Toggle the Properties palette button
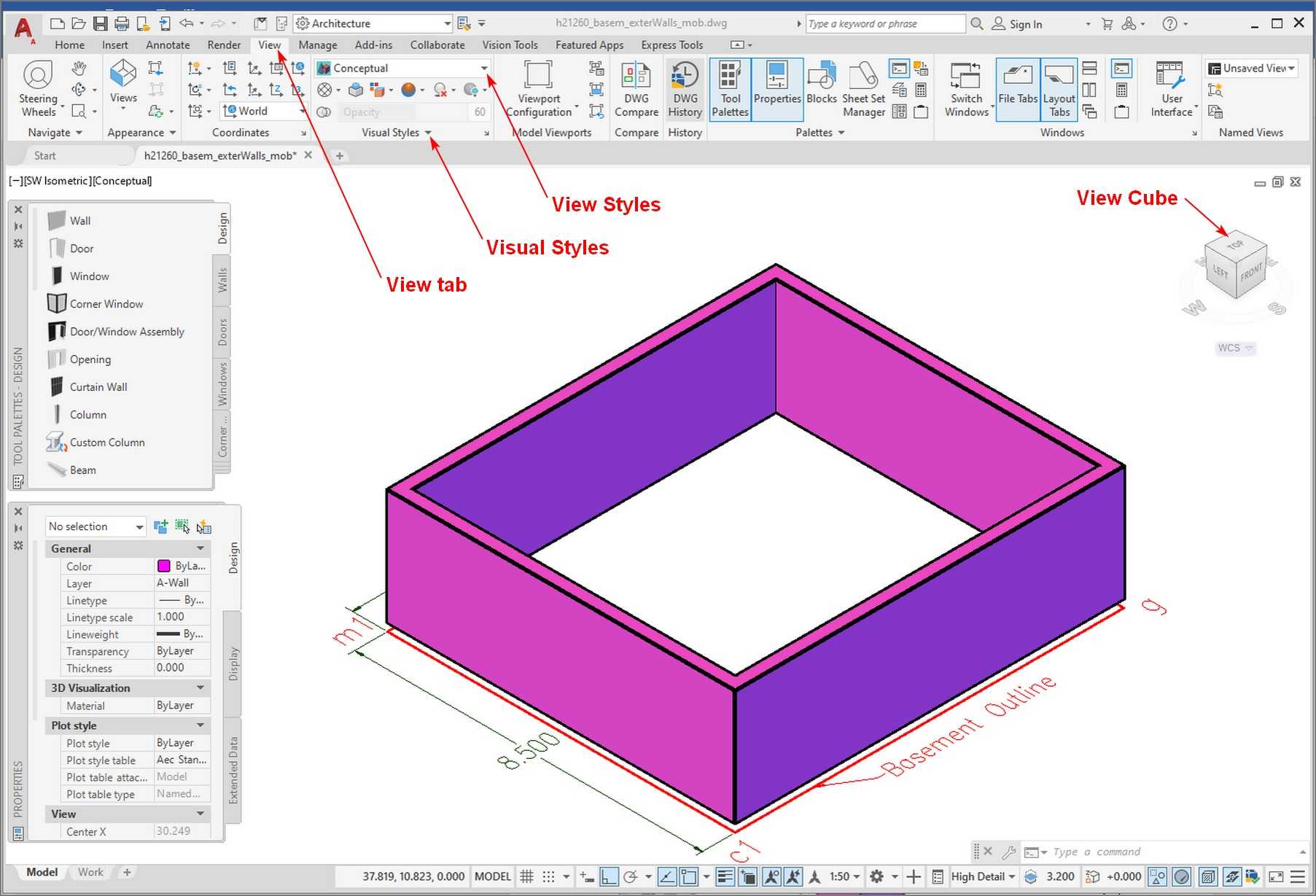1316x896 pixels. click(777, 88)
